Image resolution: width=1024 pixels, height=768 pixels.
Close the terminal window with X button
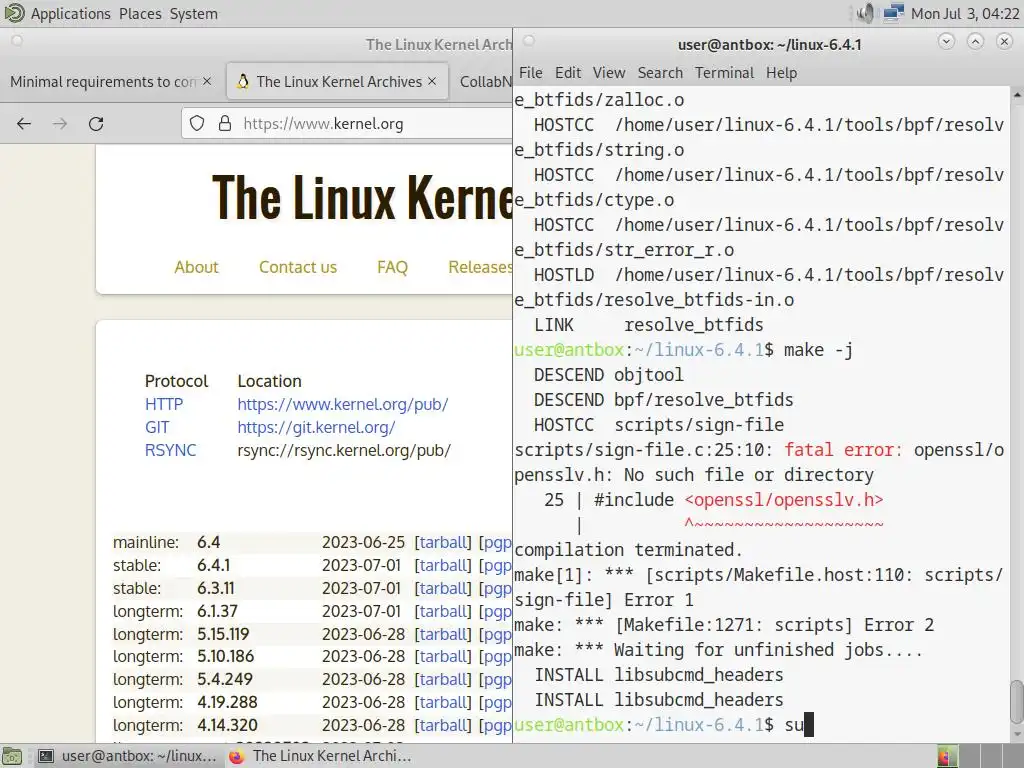[1004, 42]
